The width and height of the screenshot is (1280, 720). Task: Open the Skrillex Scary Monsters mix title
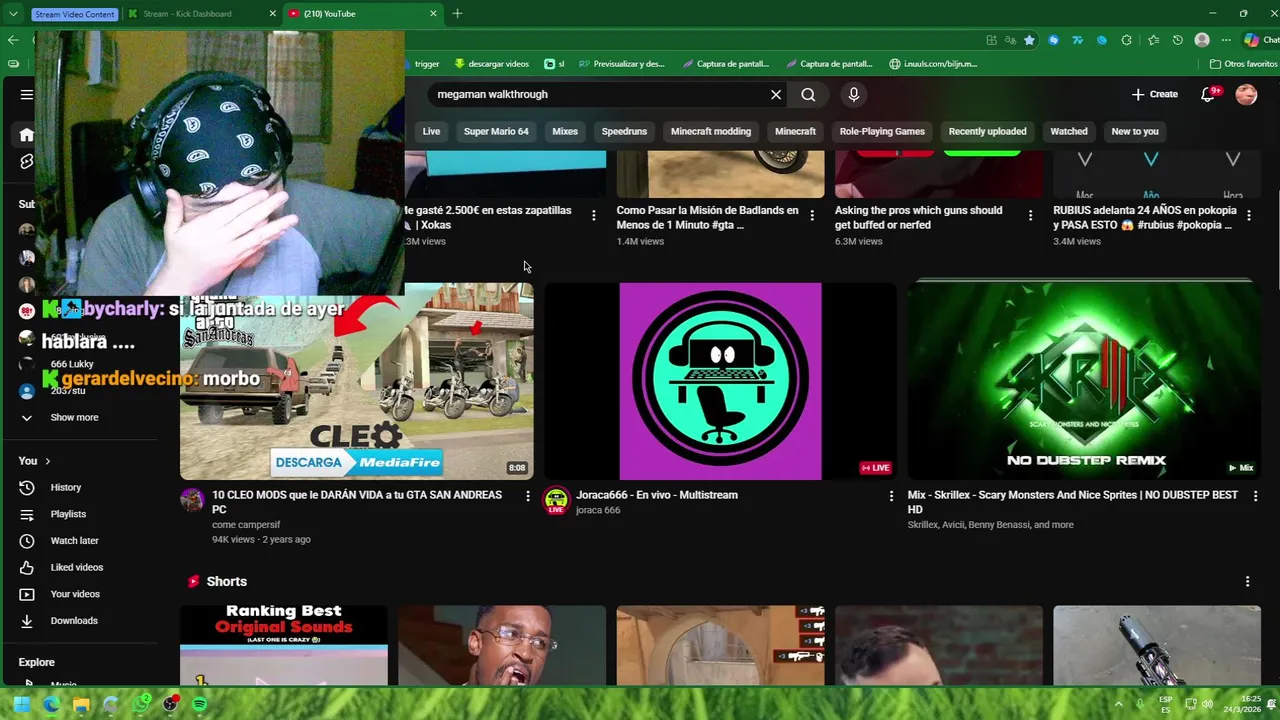click(1072, 502)
